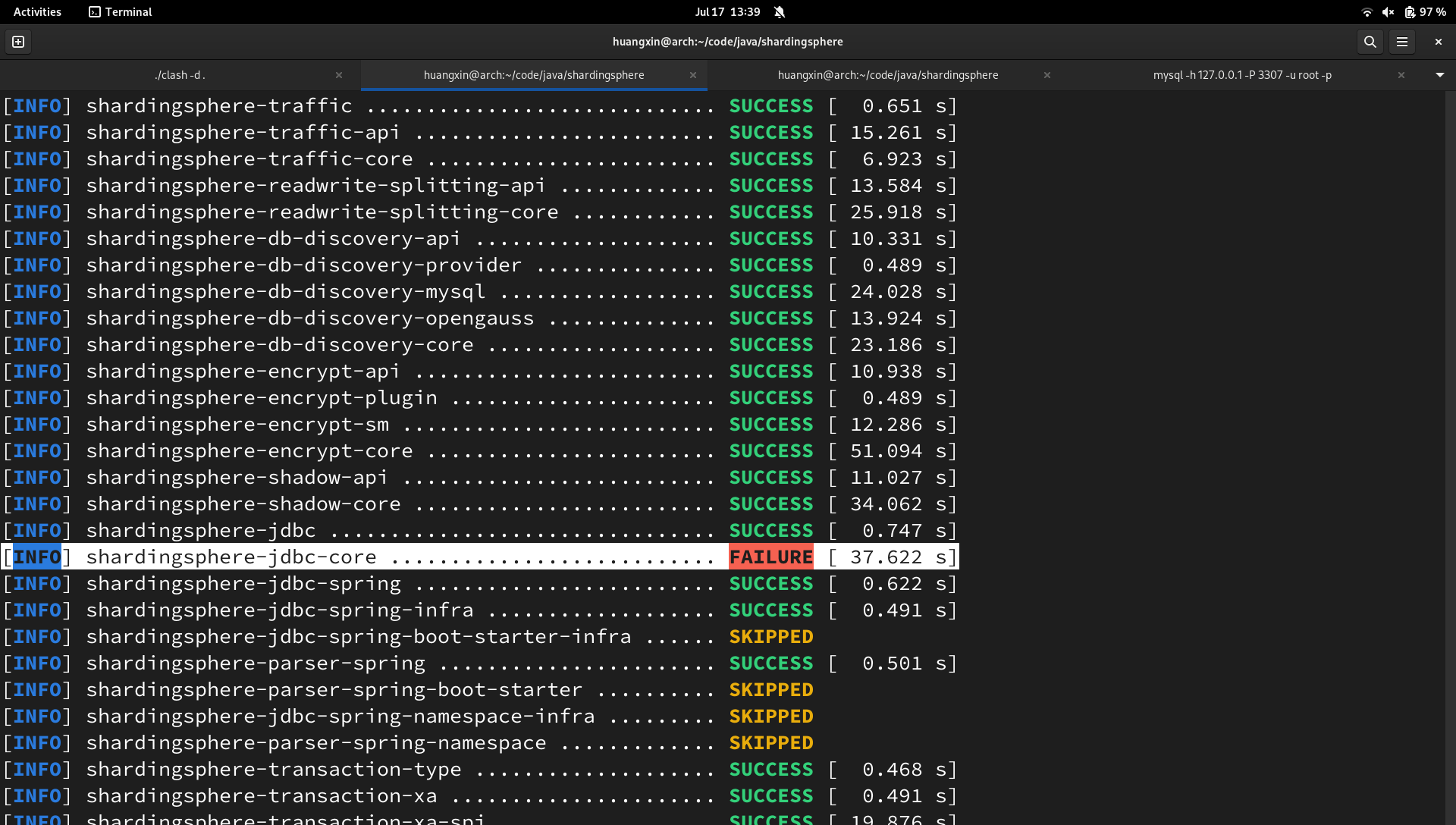The height and width of the screenshot is (825, 1456).
Task: Close the ./clash -d . tab
Action: coord(339,75)
